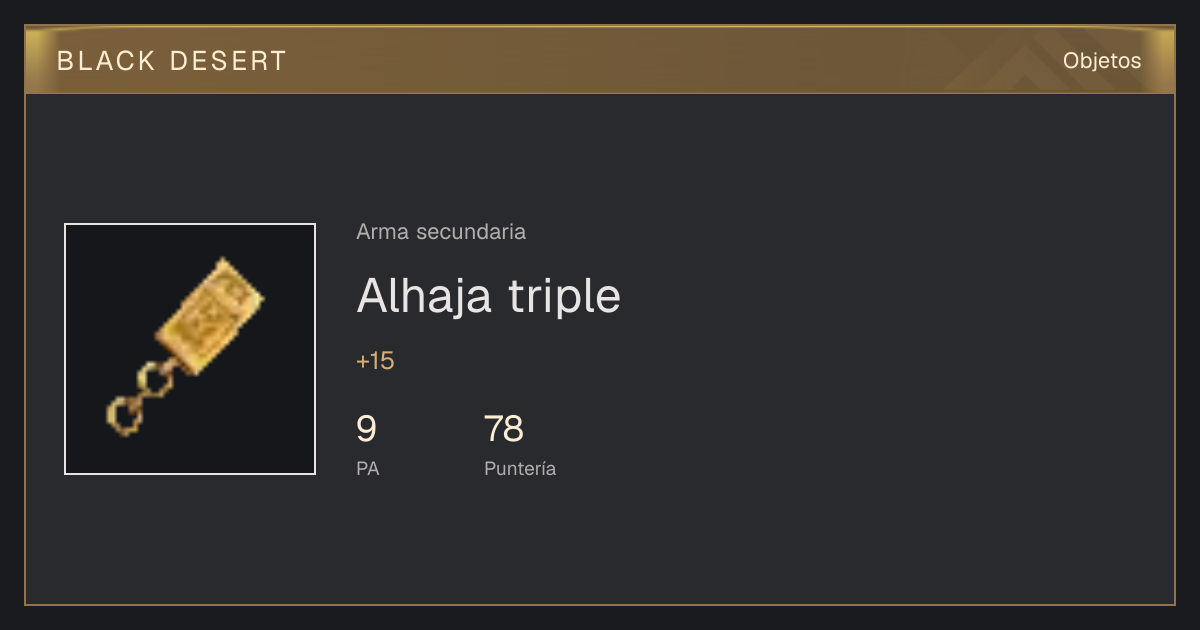
Task: Click the BLACK DESERT logo text
Action: [x=172, y=61]
